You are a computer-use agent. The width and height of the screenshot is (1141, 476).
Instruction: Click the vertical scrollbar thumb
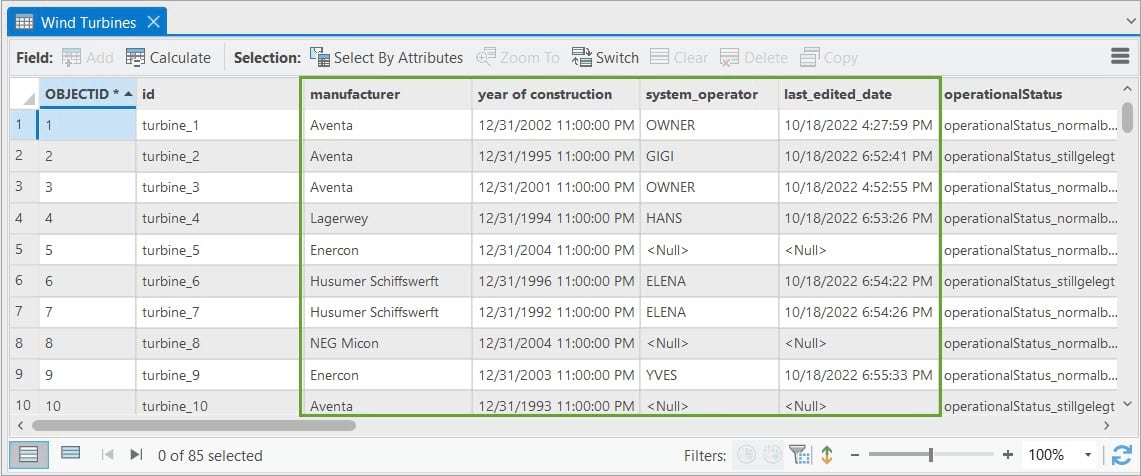1127,118
